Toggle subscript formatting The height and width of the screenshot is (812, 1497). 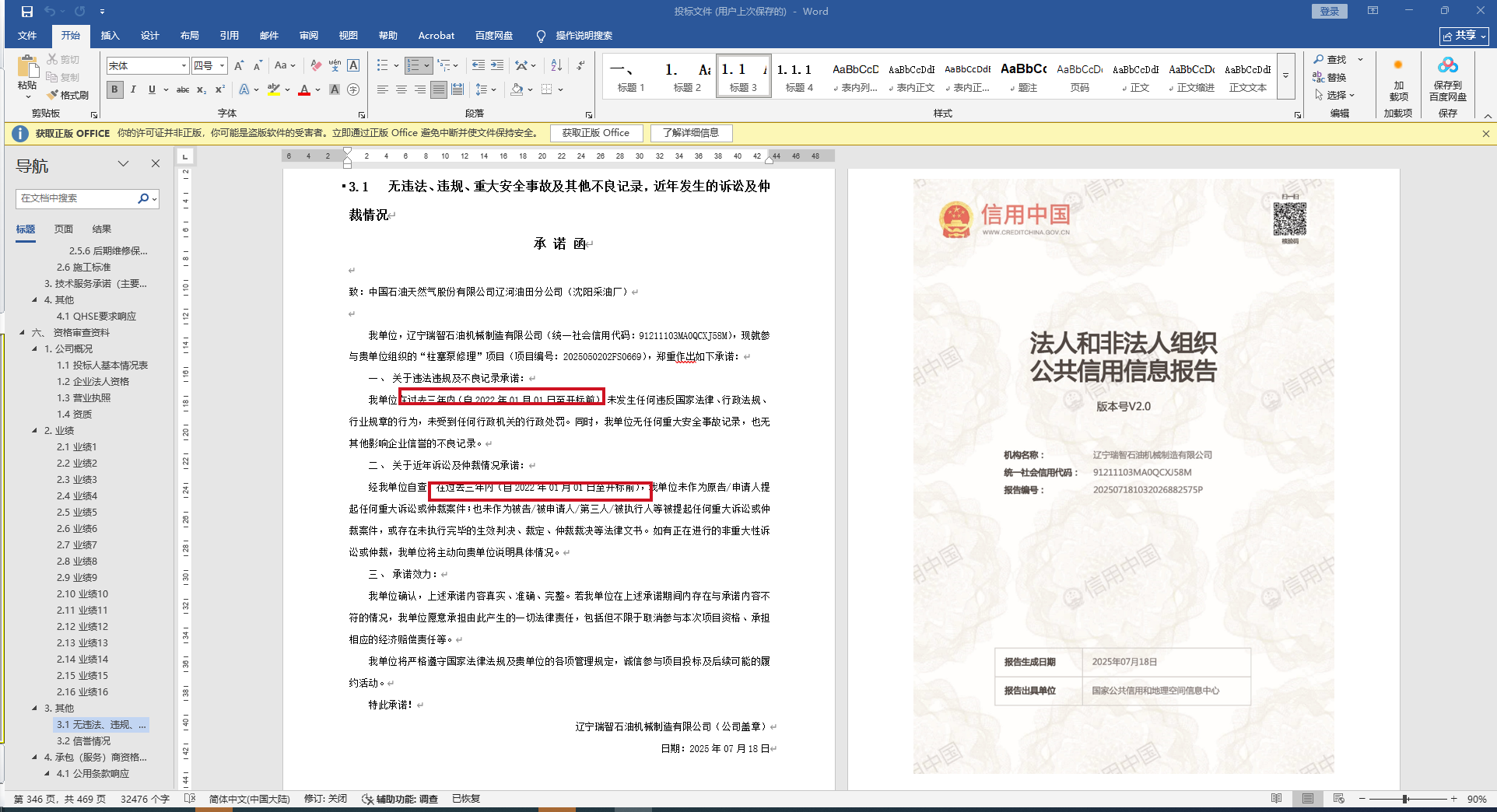click(202, 89)
